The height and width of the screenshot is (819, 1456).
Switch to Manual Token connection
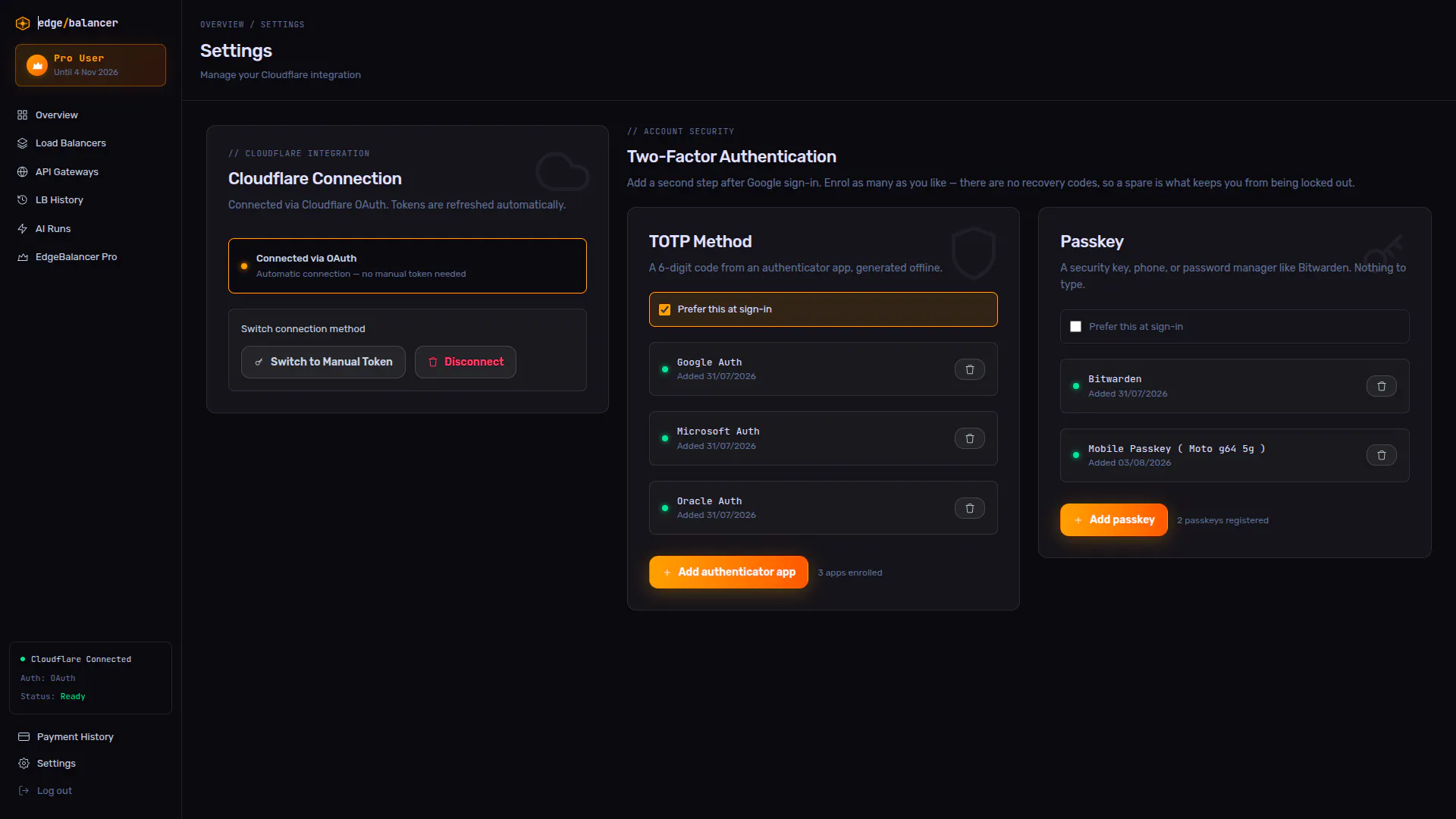click(x=323, y=362)
